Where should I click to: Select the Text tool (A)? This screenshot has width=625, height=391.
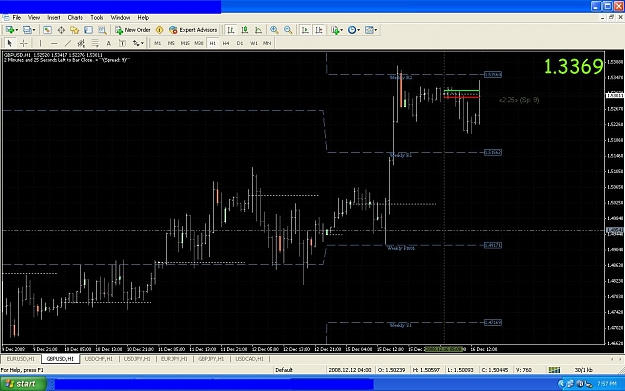pos(108,43)
